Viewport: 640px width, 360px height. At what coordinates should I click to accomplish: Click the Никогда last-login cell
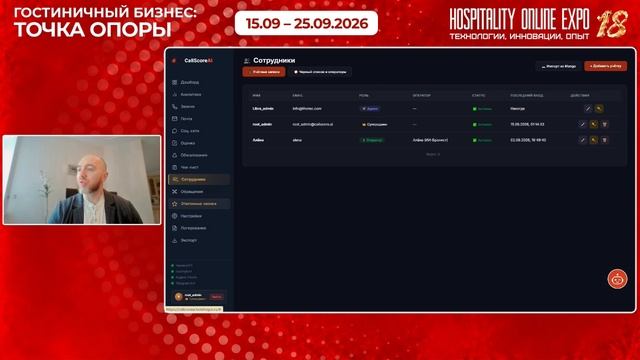(517, 109)
